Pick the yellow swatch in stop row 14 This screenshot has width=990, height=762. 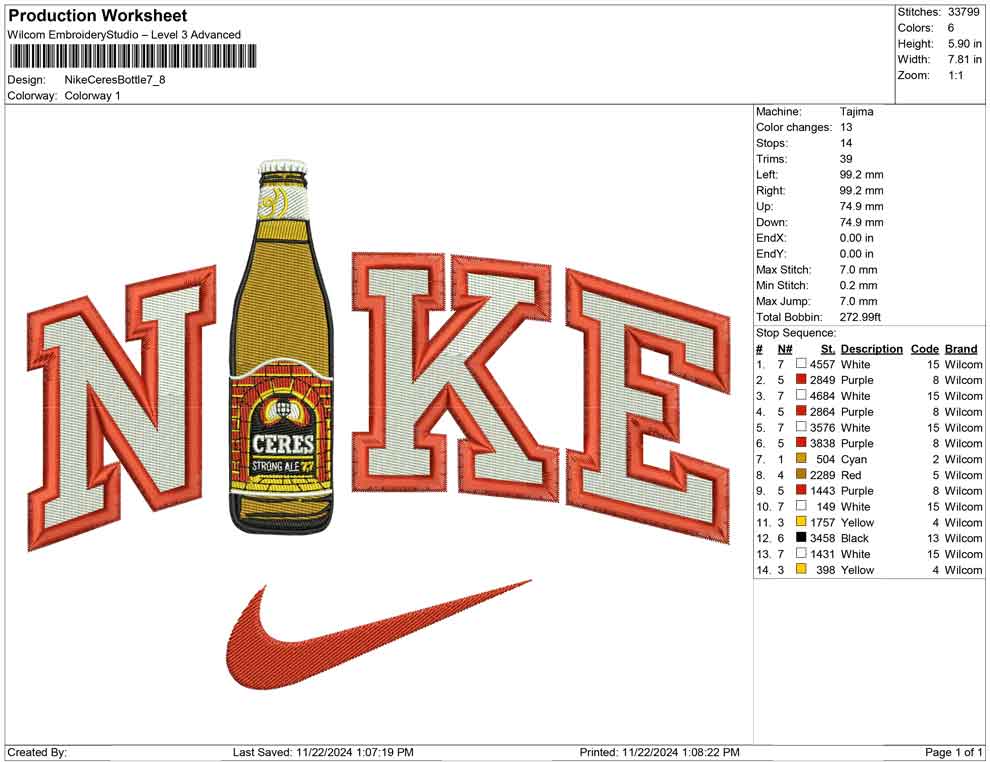[x=801, y=569]
